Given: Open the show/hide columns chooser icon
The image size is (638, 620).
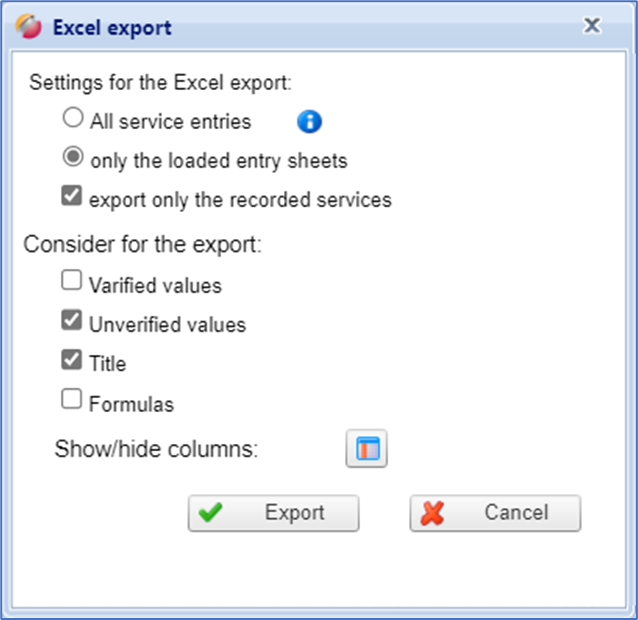Looking at the screenshot, I should pos(366,449).
